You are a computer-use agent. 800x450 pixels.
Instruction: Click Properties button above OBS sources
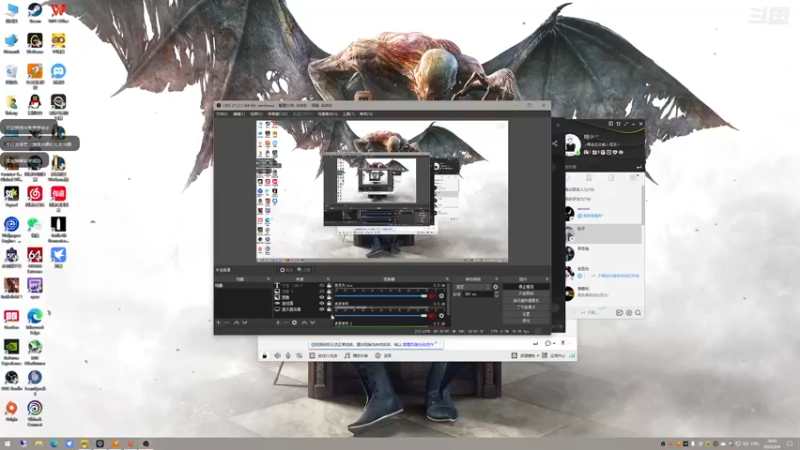pos(287,269)
